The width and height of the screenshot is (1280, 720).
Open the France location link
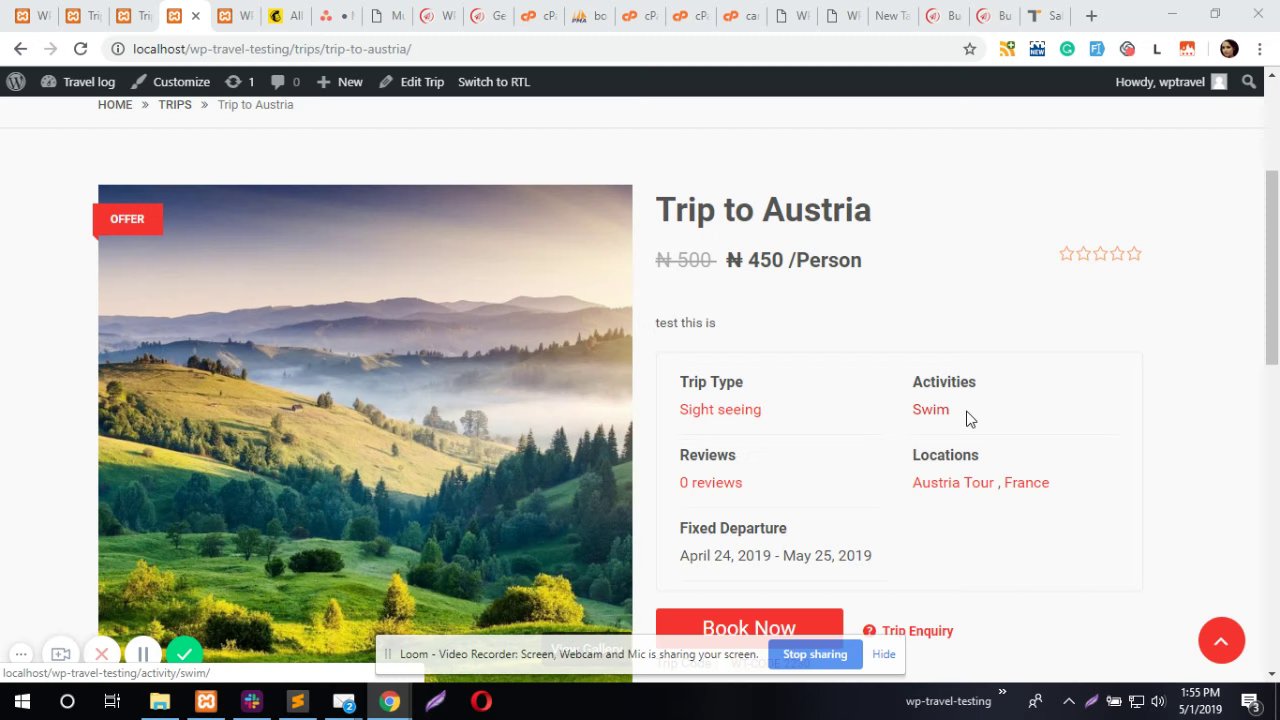tap(1027, 482)
